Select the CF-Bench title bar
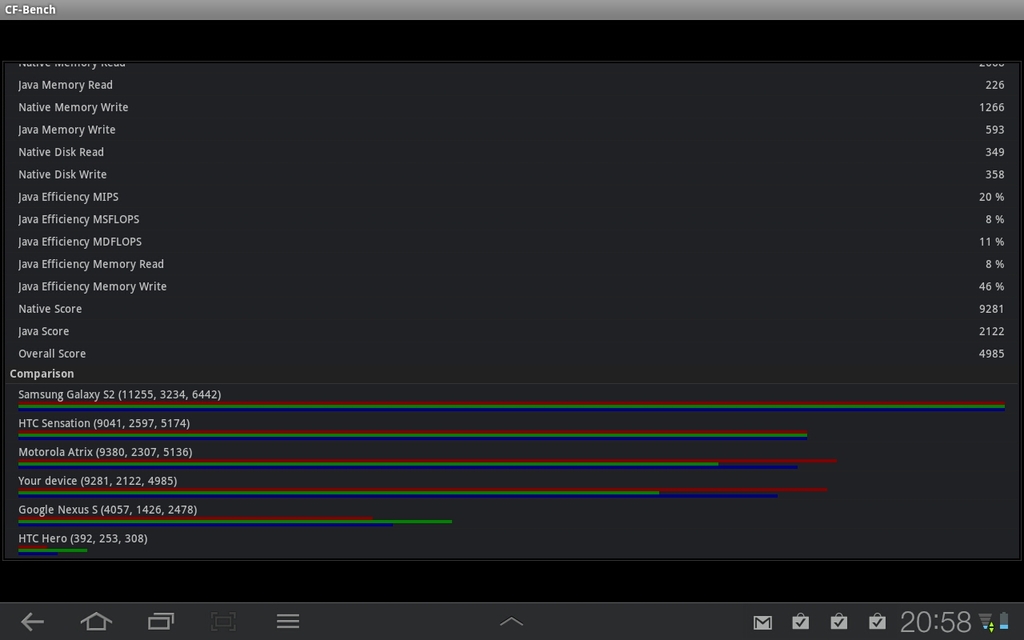Viewport: 1024px width, 640px height. [x=30, y=9]
